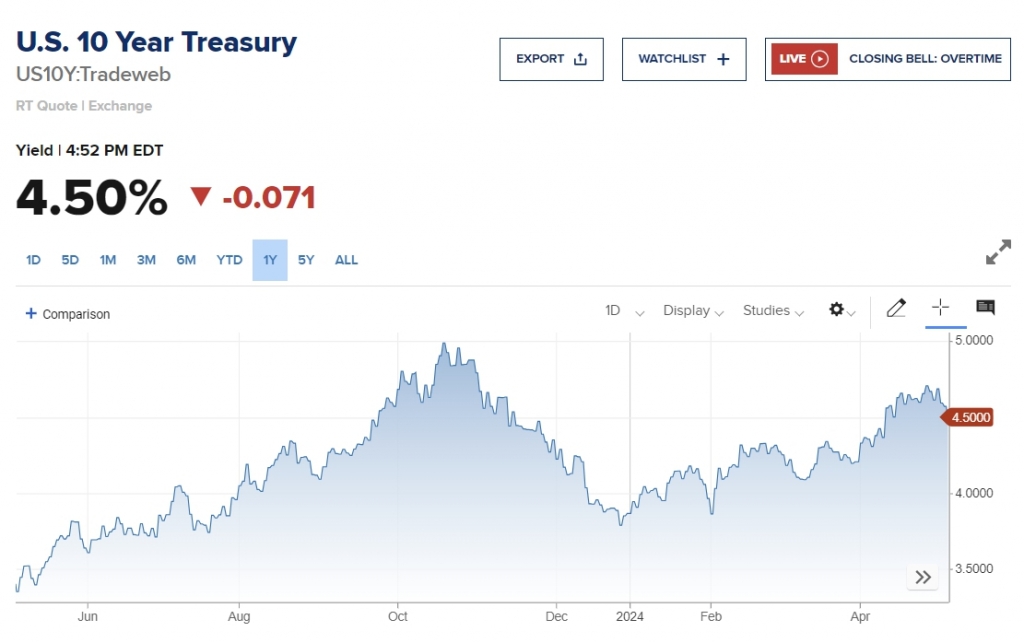Switch to the 5Y time range
This screenshot has height=643, width=1024.
click(306, 260)
